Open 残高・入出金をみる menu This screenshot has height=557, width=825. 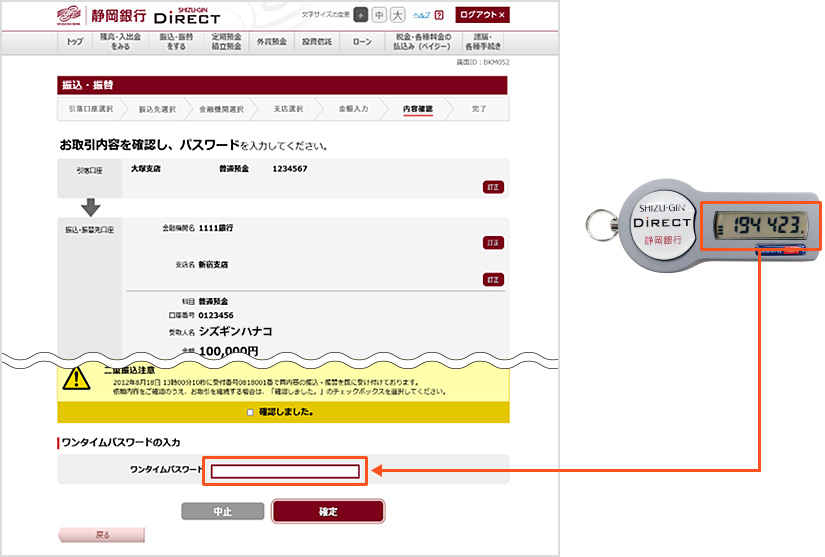click(120, 42)
